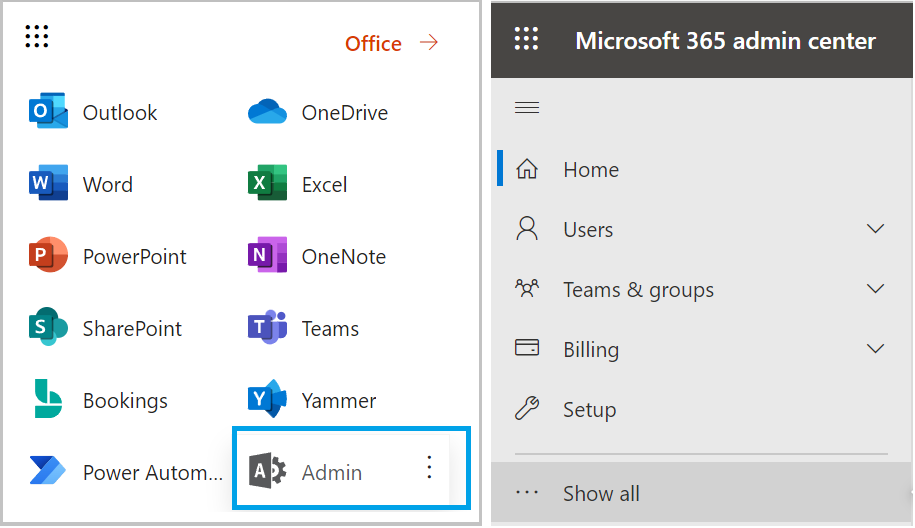Open the OneDrive cloud icon
The height and width of the screenshot is (528, 915).
[267, 112]
